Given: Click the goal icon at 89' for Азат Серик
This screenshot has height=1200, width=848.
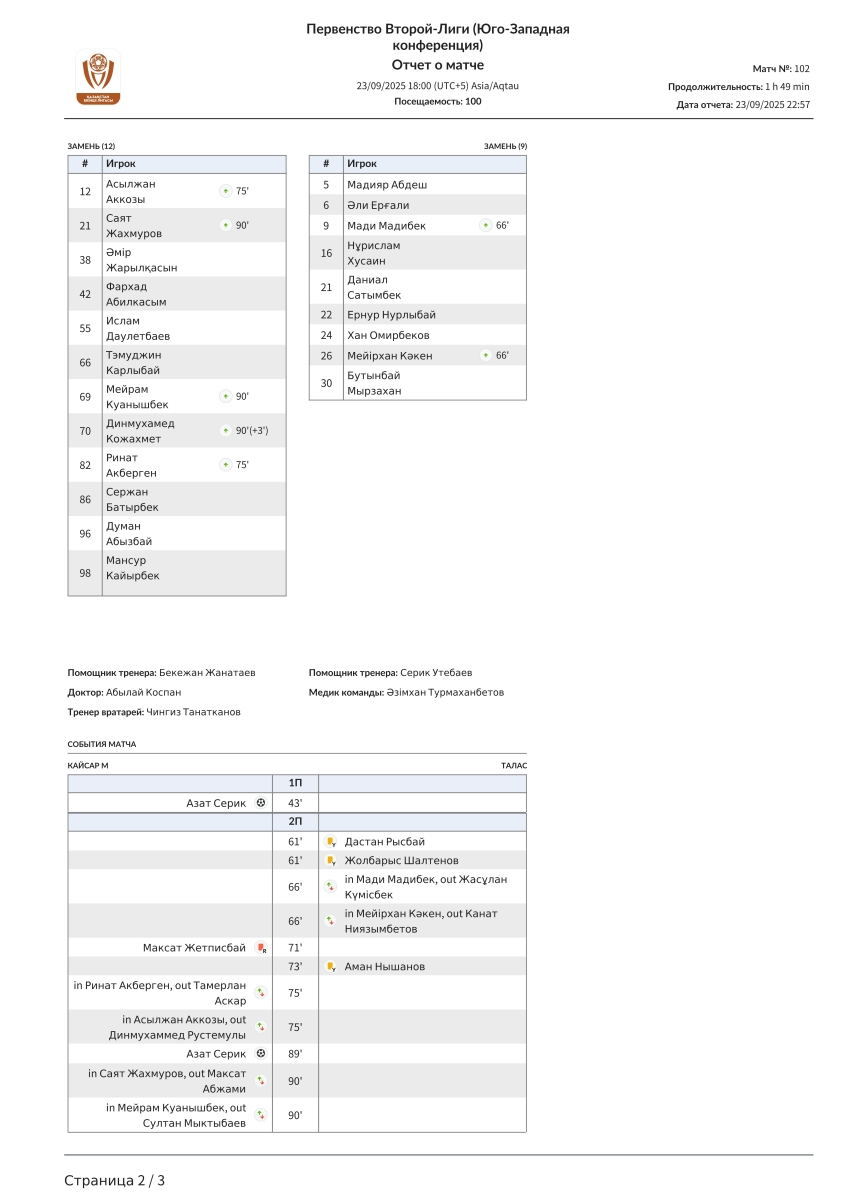Looking at the screenshot, I should point(261,1053).
